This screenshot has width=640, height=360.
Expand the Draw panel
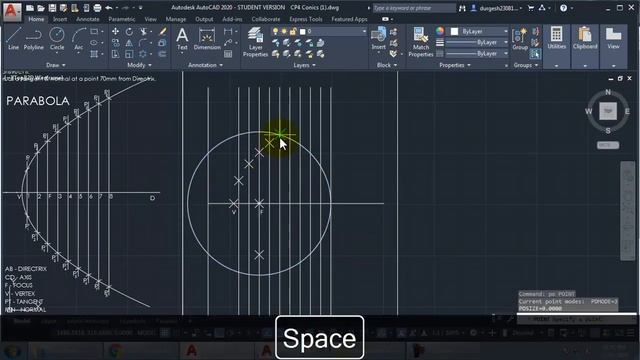56,65
